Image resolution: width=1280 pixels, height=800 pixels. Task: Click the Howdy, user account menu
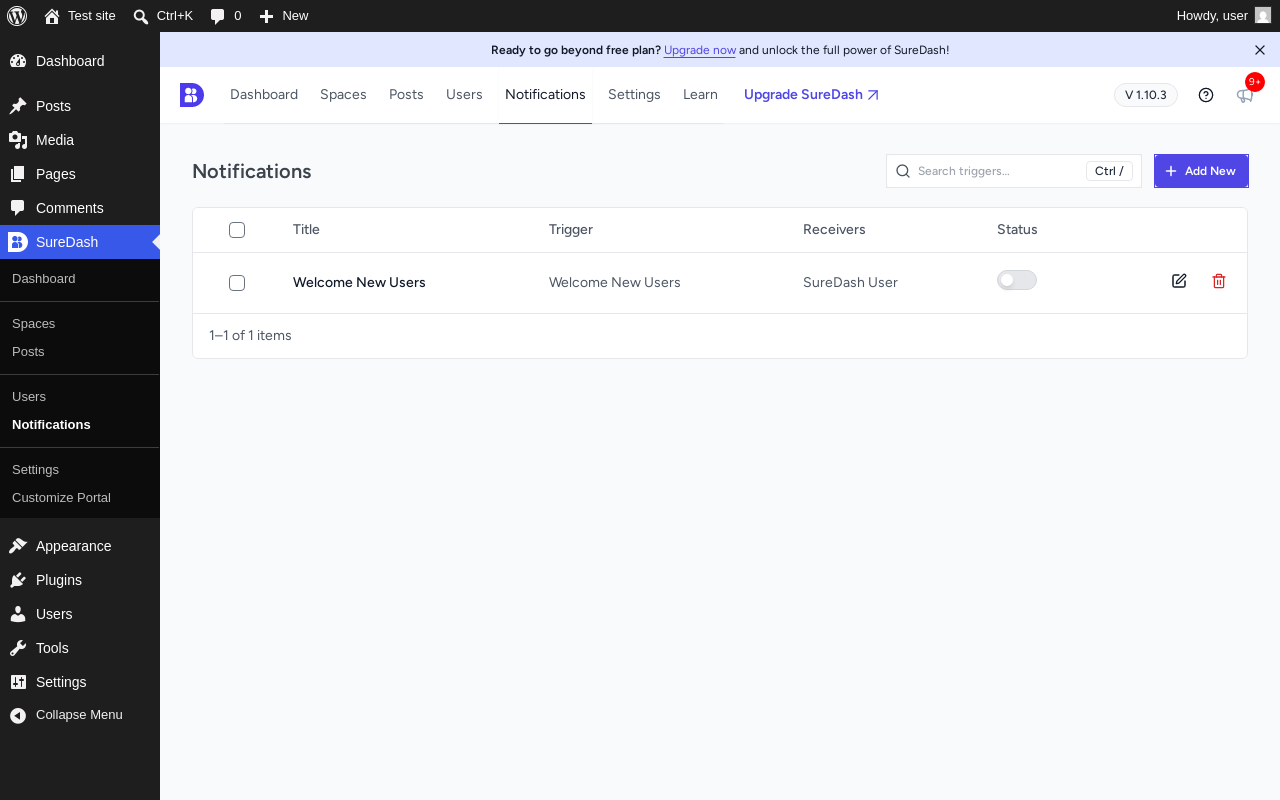(1223, 16)
